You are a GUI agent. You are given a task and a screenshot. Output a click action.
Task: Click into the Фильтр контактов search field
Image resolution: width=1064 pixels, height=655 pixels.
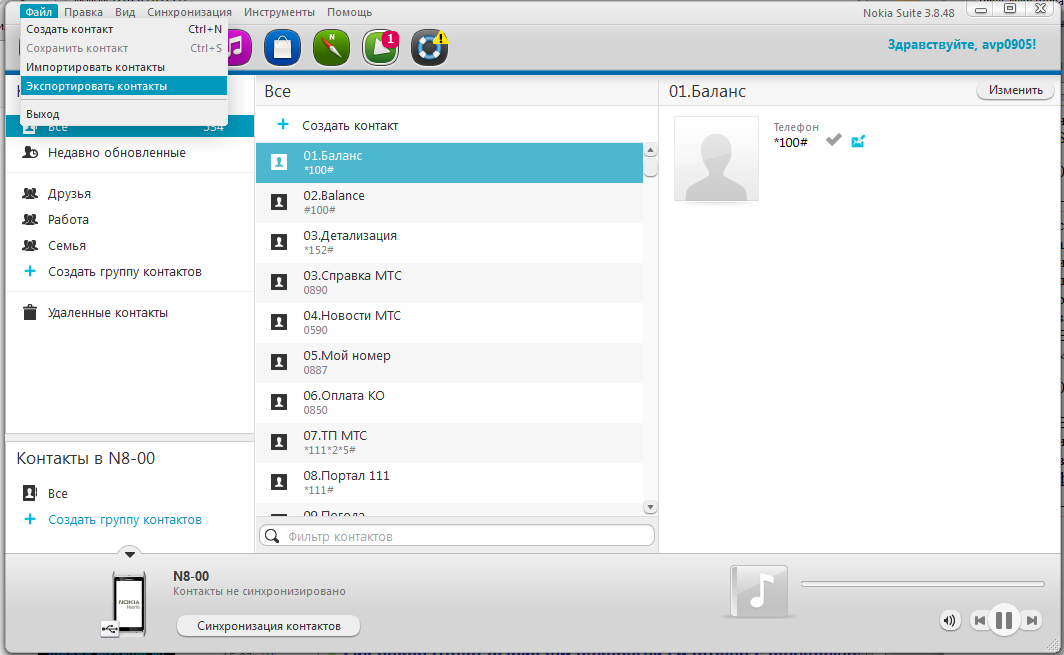tap(465, 537)
